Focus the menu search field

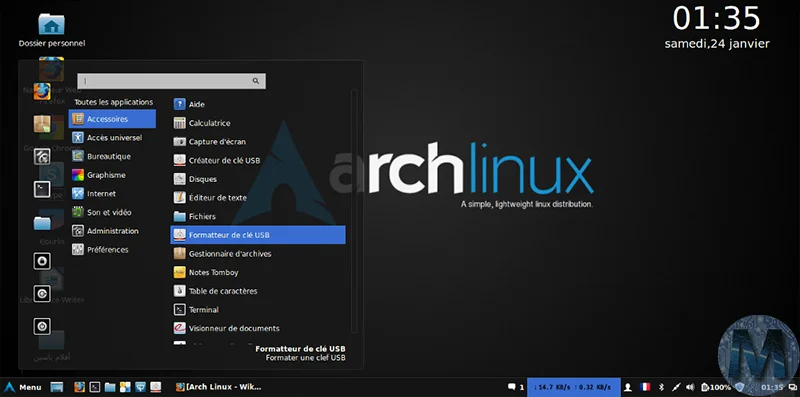pyautogui.click(x=171, y=81)
